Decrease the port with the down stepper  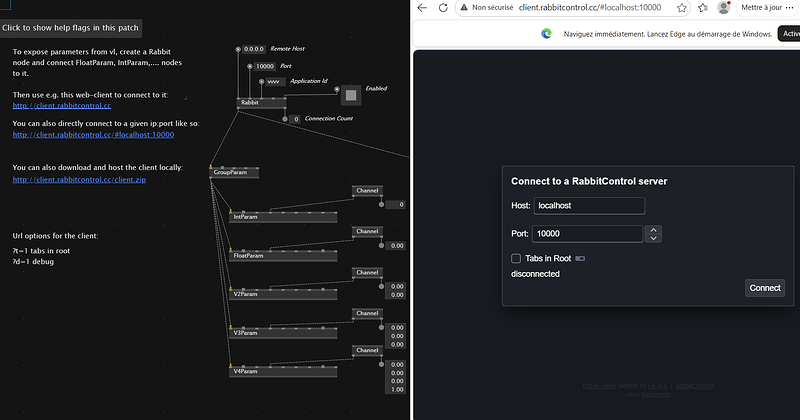[654, 238]
